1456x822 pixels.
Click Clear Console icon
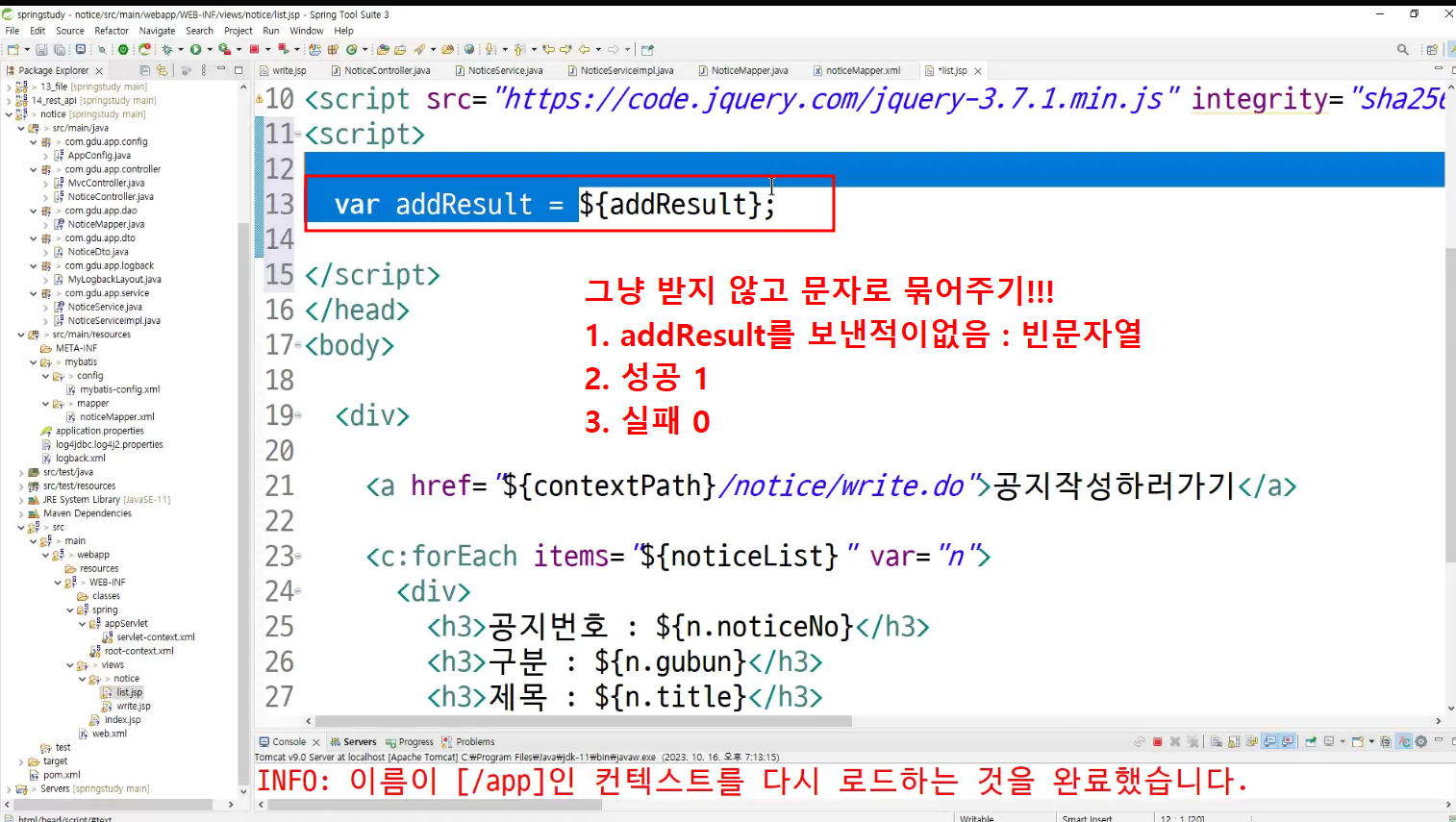(x=1217, y=742)
